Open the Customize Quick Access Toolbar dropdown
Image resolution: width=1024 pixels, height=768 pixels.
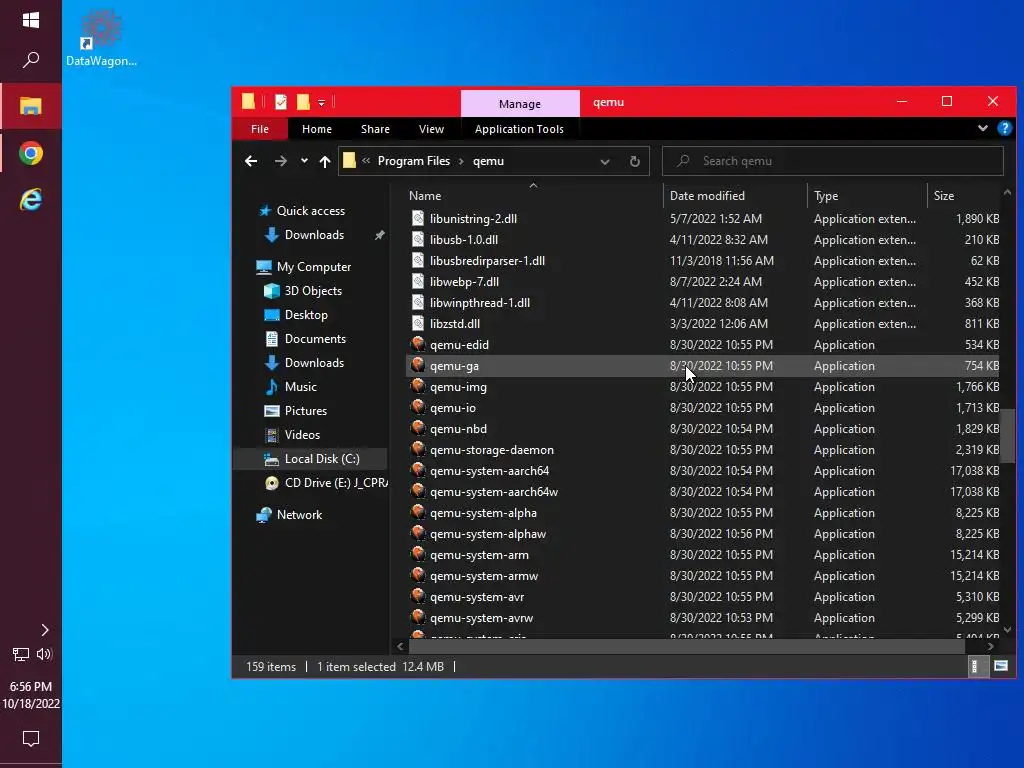pyautogui.click(x=321, y=103)
